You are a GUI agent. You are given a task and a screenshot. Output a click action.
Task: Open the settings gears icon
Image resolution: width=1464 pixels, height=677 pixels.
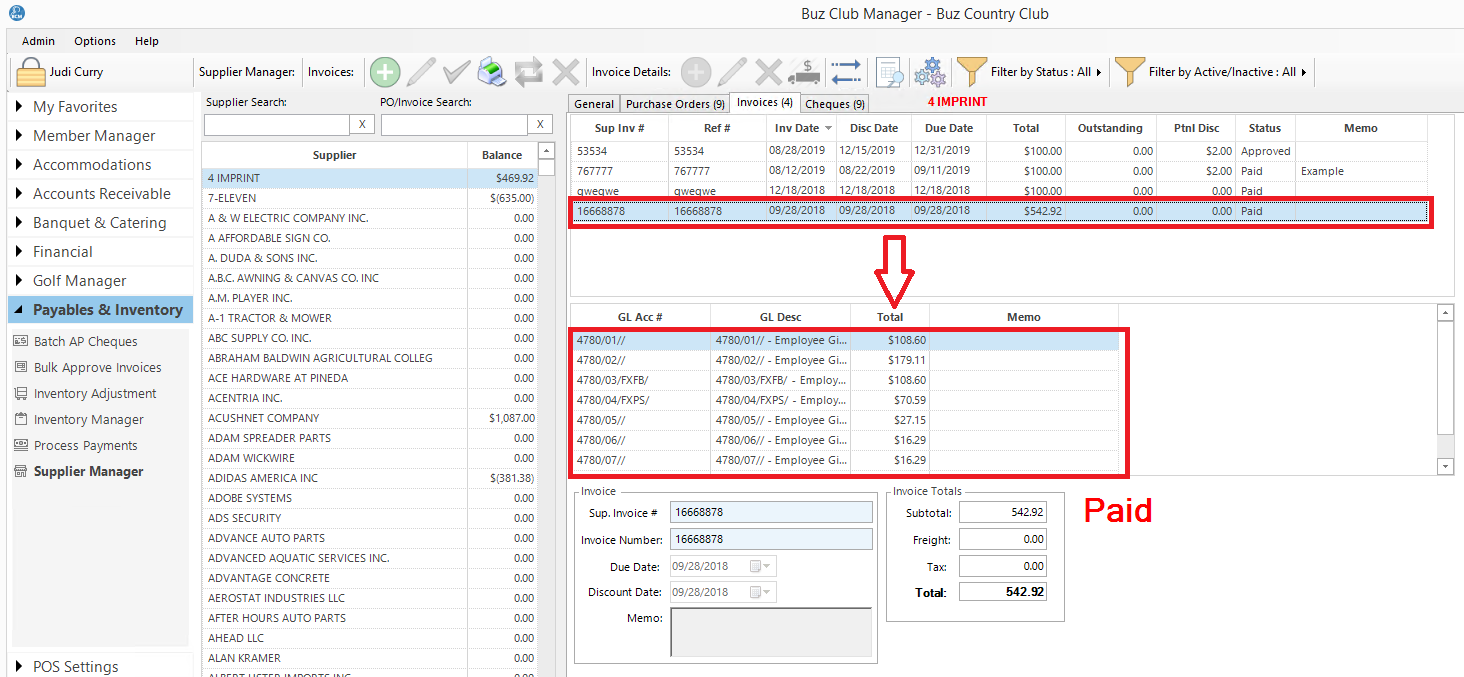(931, 72)
